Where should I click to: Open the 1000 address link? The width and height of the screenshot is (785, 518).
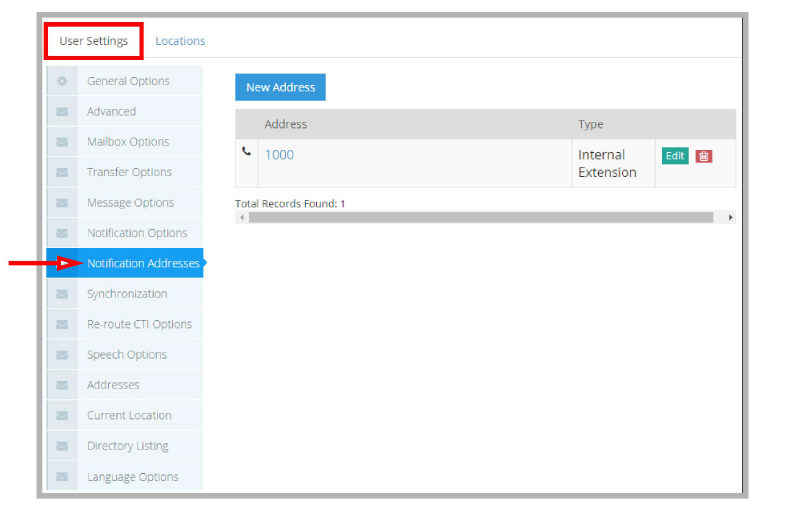pos(279,155)
